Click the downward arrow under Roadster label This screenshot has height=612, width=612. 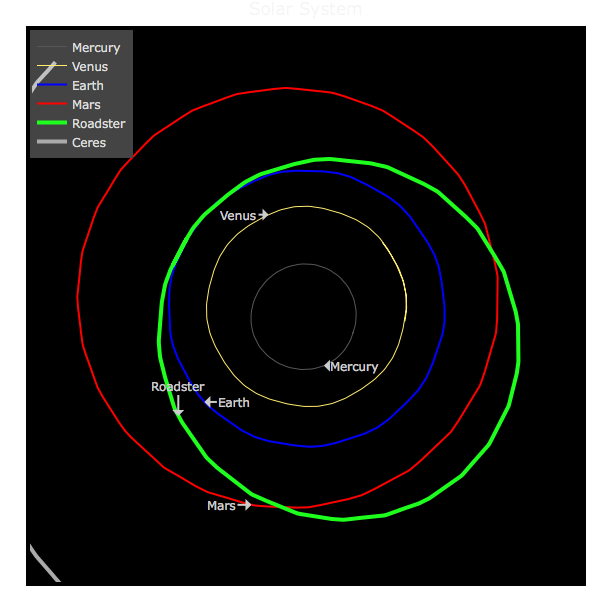[178, 406]
